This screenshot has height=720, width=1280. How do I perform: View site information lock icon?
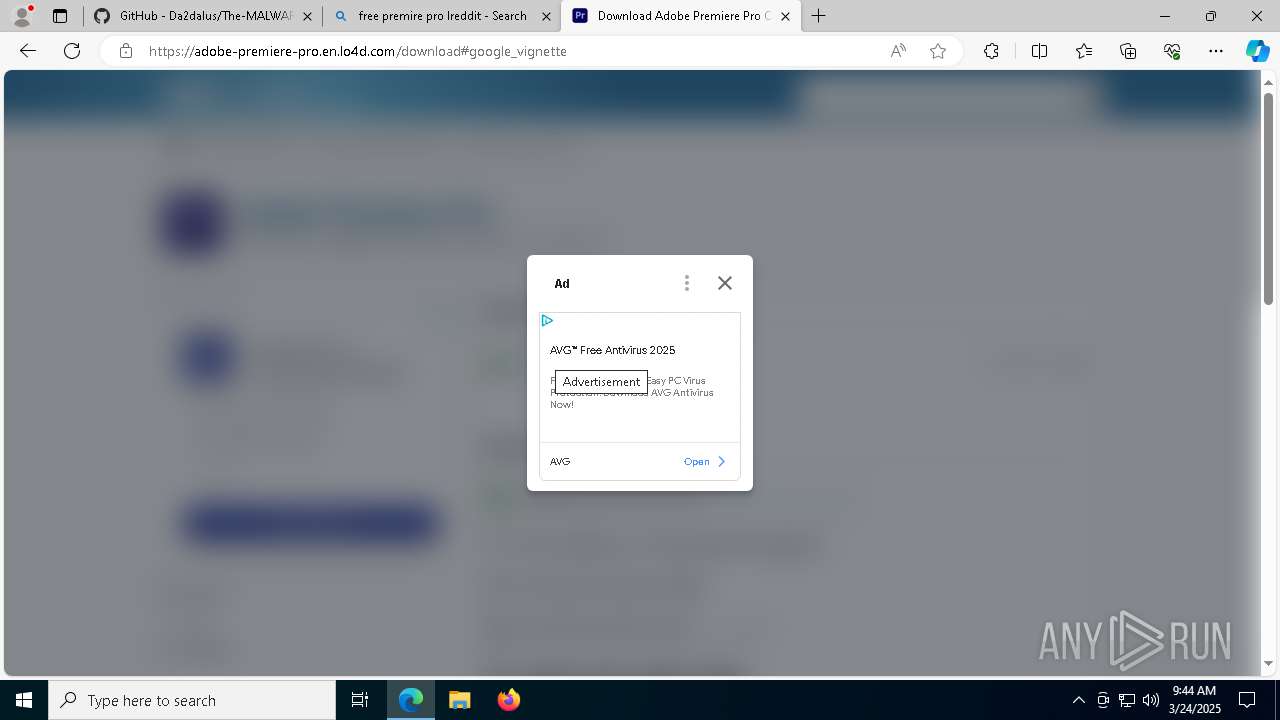tap(126, 51)
